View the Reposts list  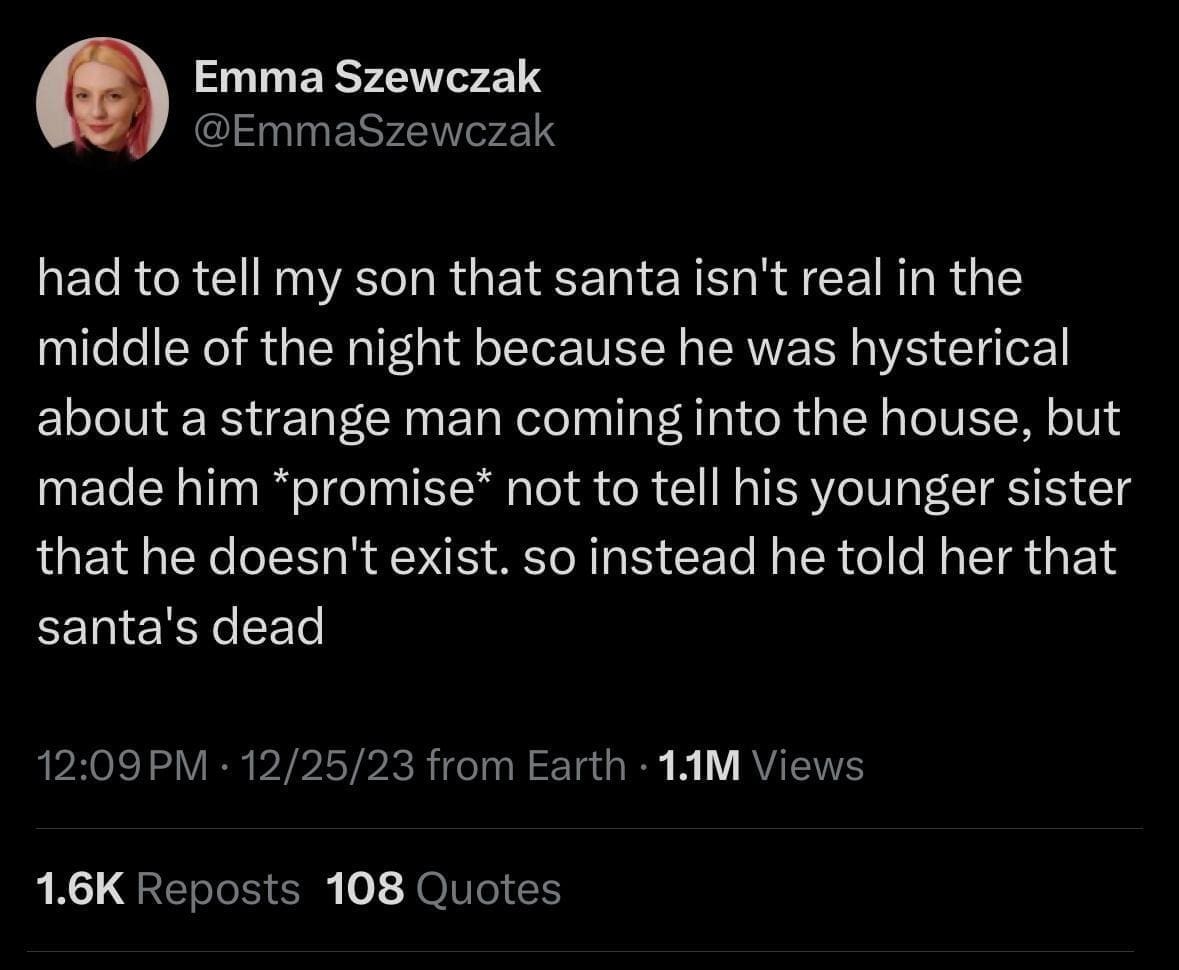(x=217, y=888)
